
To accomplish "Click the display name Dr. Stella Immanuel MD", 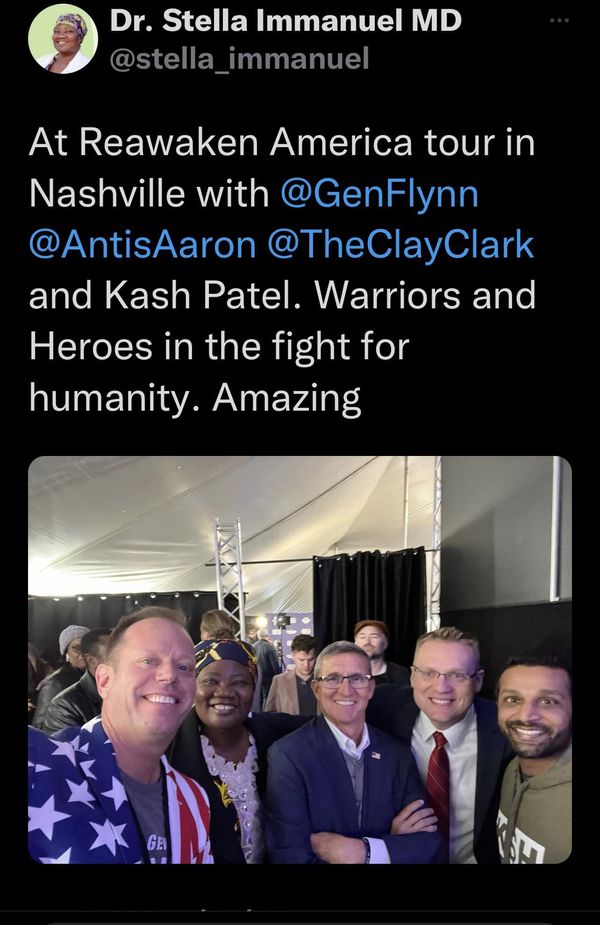I will pyautogui.click(x=286, y=22).
